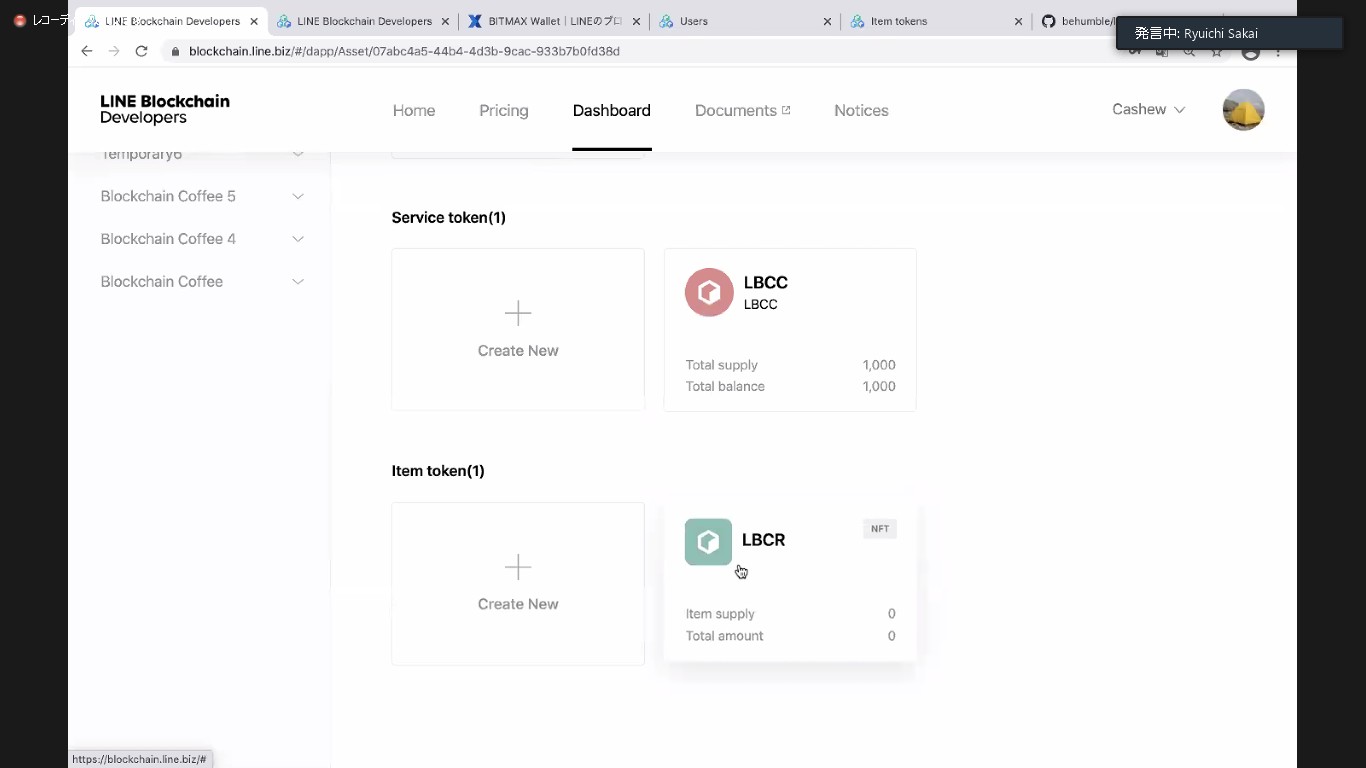Open the Documents external link
This screenshot has width=1366, height=768.
click(743, 110)
